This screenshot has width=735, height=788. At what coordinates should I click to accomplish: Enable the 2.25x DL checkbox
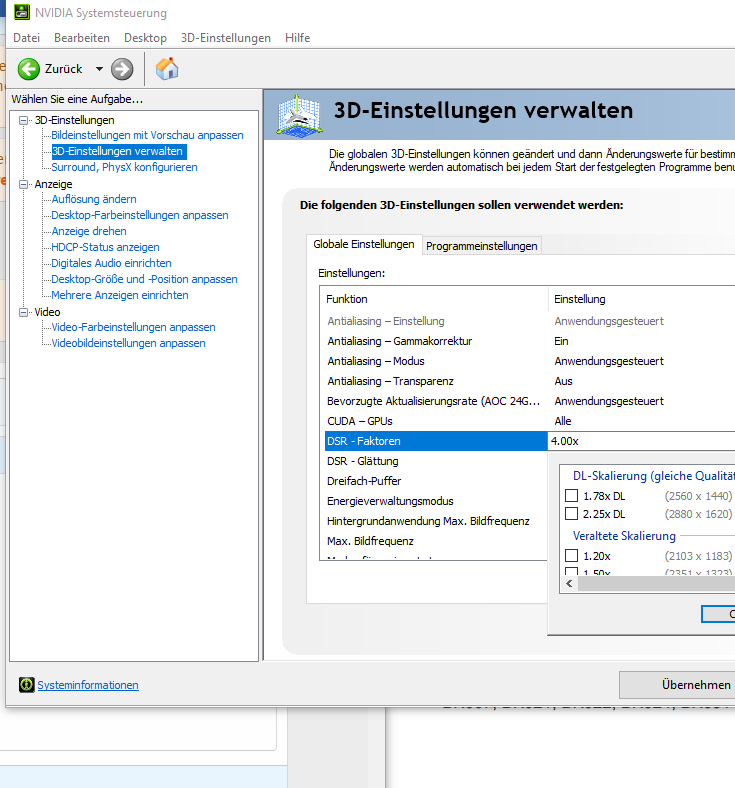pyautogui.click(x=571, y=514)
